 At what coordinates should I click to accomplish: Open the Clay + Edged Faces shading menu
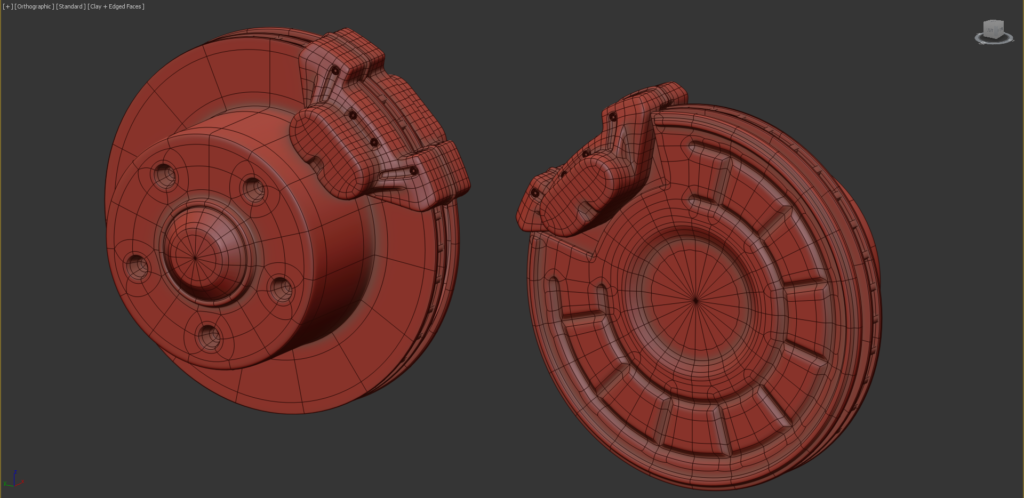(116, 7)
